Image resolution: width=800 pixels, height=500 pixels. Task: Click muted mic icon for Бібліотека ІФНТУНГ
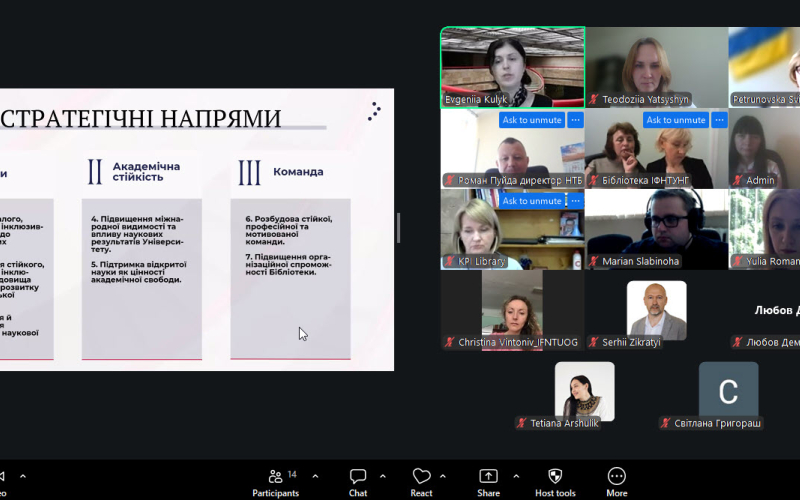(593, 180)
